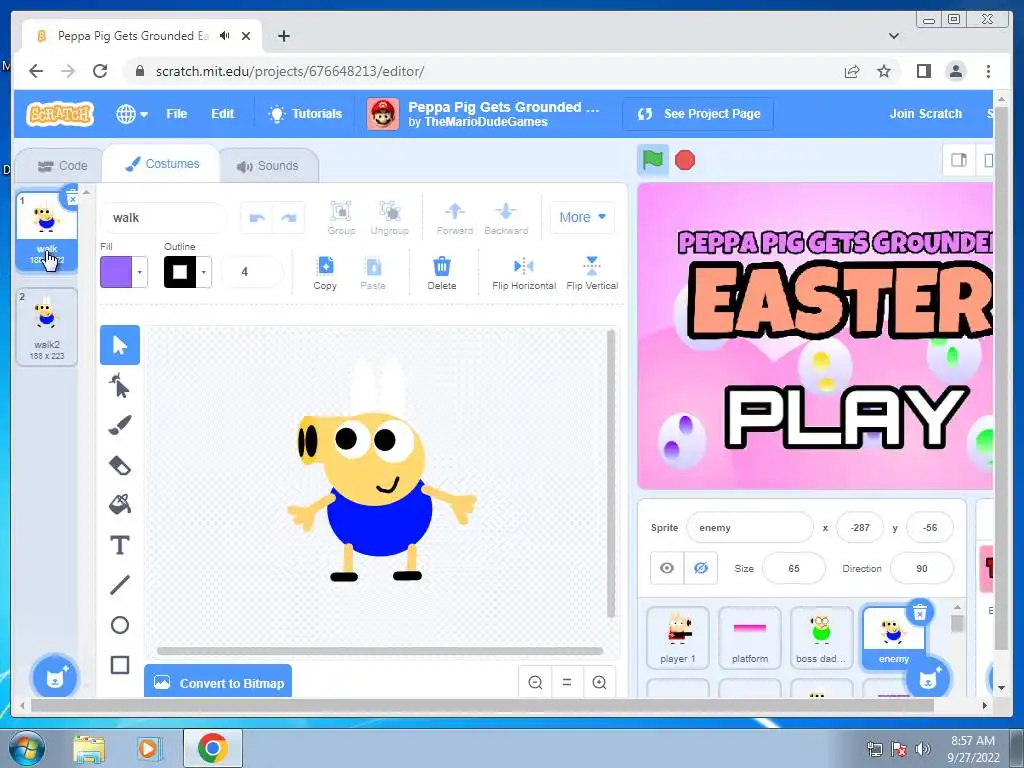Click See Project Page button

(698, 114)
